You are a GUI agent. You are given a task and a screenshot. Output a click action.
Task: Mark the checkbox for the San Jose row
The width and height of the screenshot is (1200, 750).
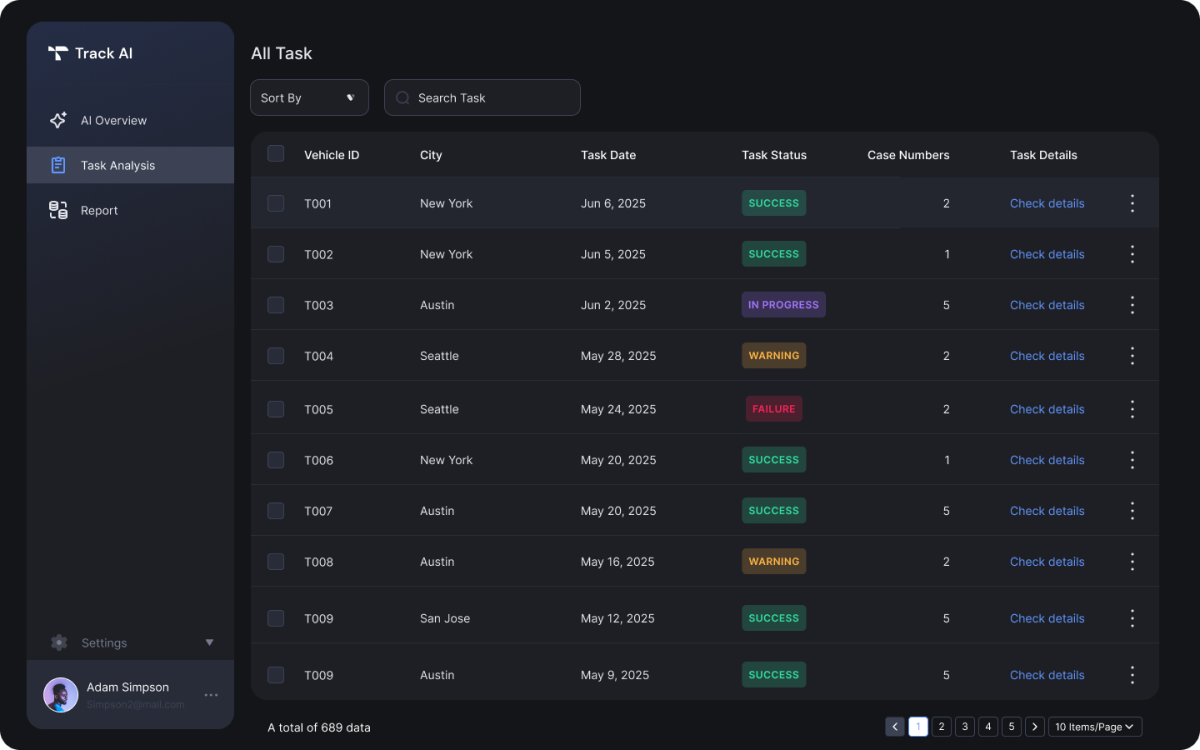(276, 618)
